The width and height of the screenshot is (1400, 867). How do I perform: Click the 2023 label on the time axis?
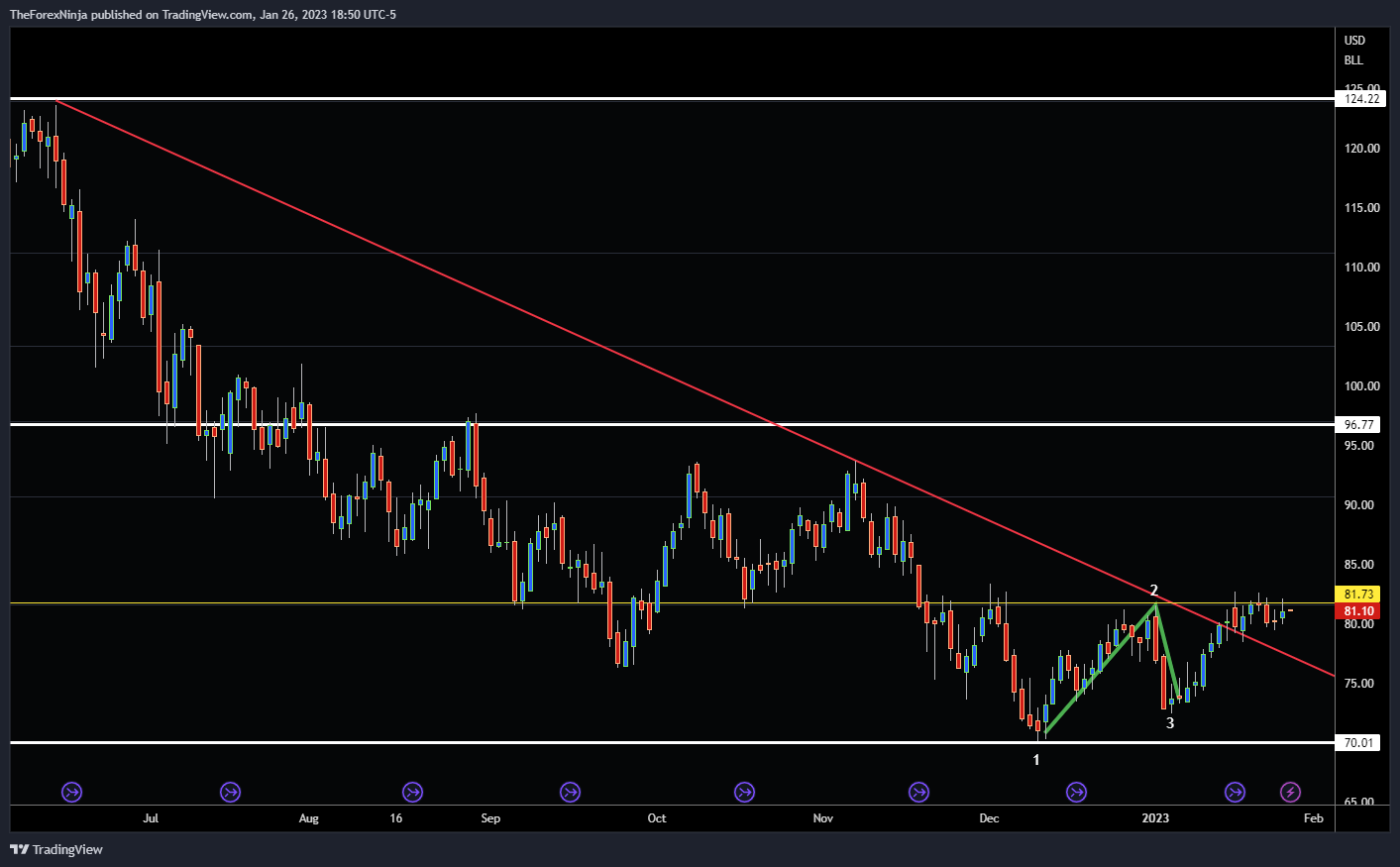[x=1155, y=818]
